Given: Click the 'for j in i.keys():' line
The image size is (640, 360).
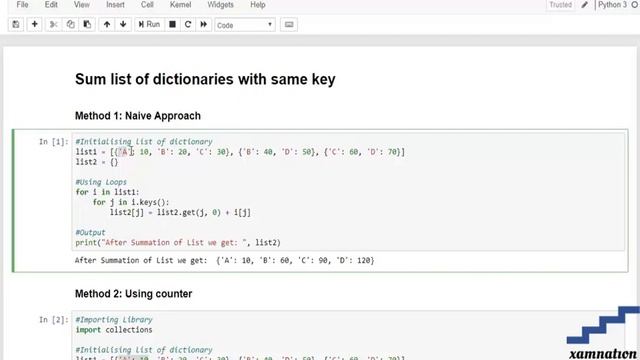Looking at the screenshot, I should coord(131,202).
